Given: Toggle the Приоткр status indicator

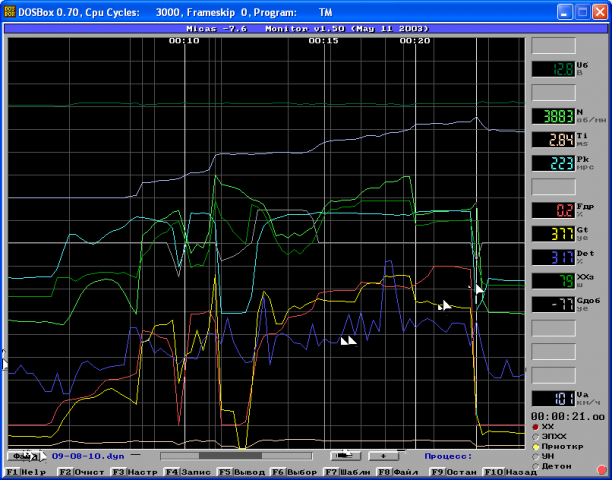Looking at the screenshot, I should [x=535, y=447].
